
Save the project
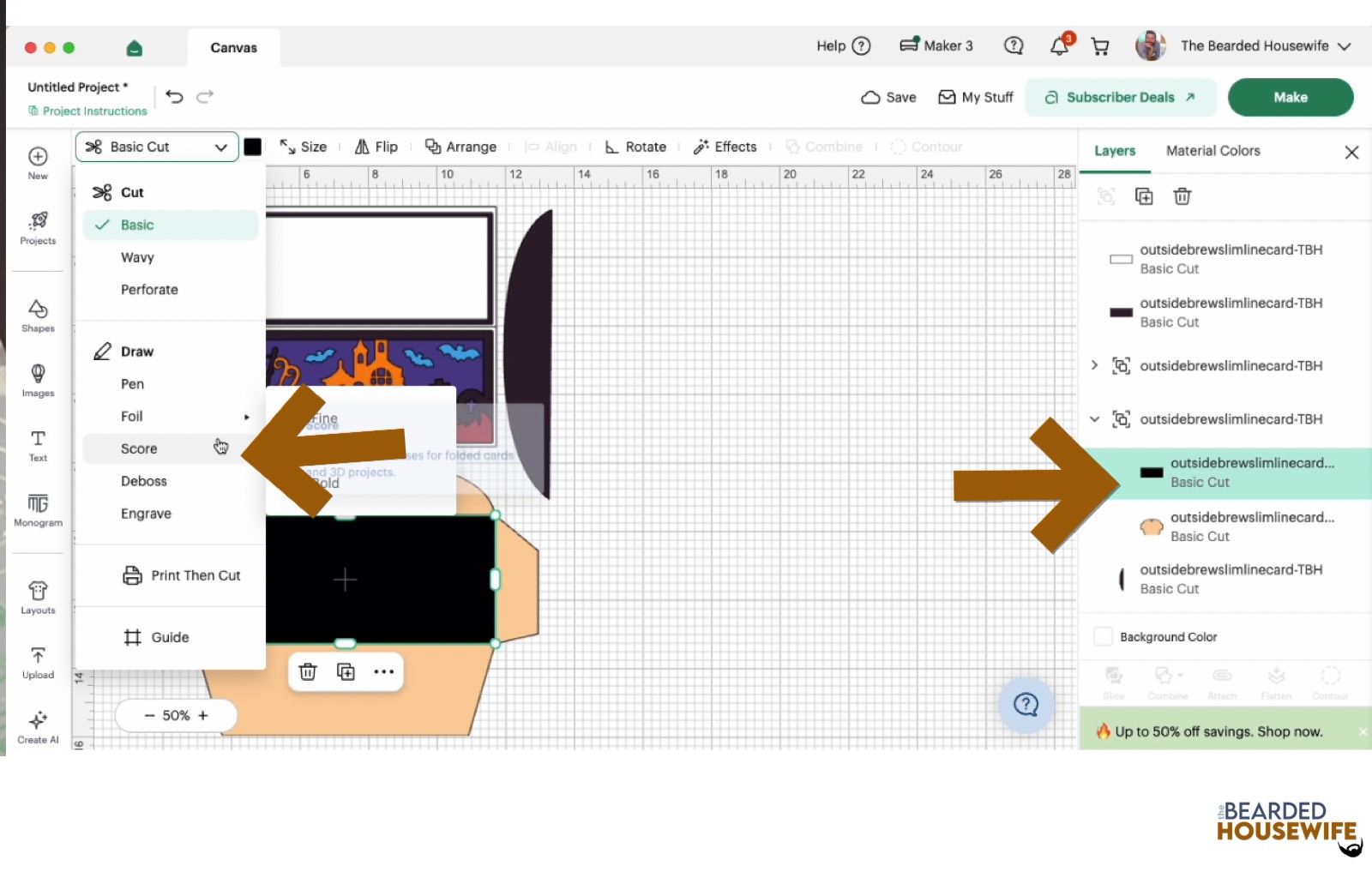(x=888, y=97)
